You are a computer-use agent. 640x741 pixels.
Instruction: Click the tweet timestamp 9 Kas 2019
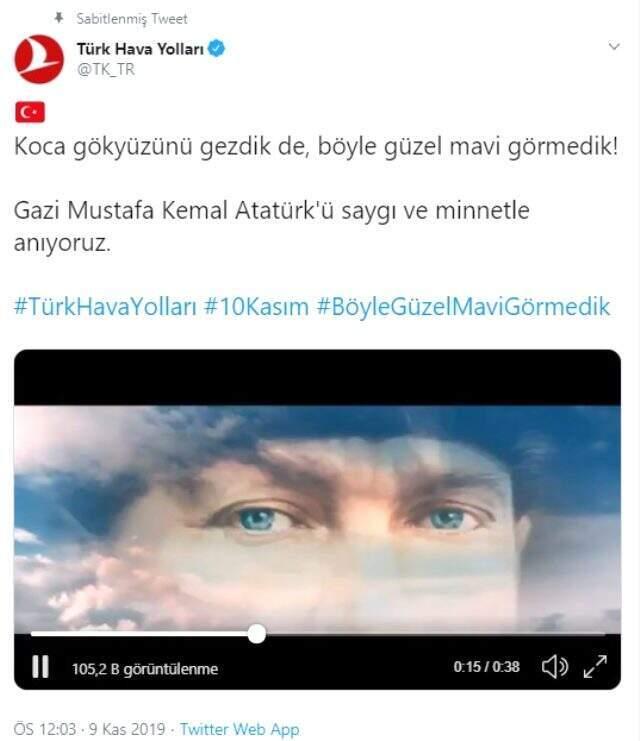[127, 729]
